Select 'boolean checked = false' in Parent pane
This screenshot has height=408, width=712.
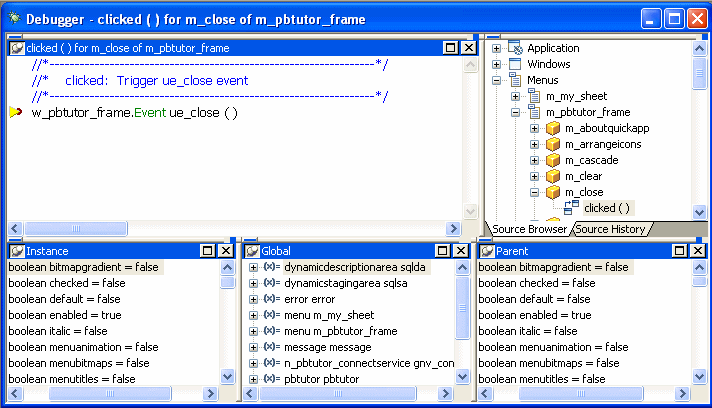(537, 283)
